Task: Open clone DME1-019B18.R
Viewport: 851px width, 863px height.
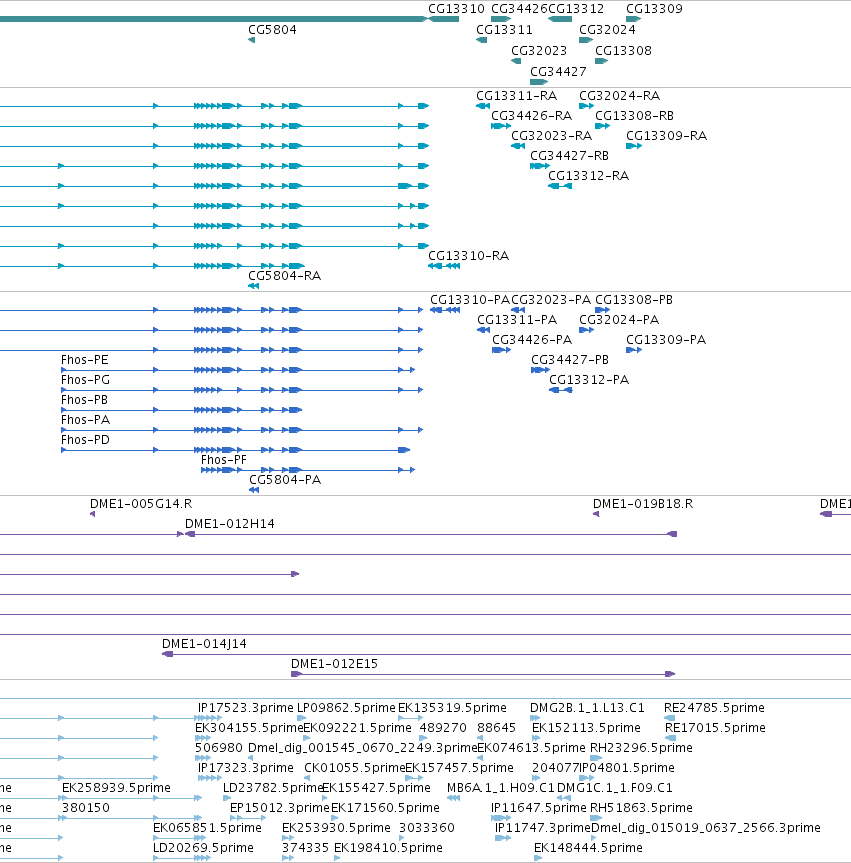Action: coord(643,504)
